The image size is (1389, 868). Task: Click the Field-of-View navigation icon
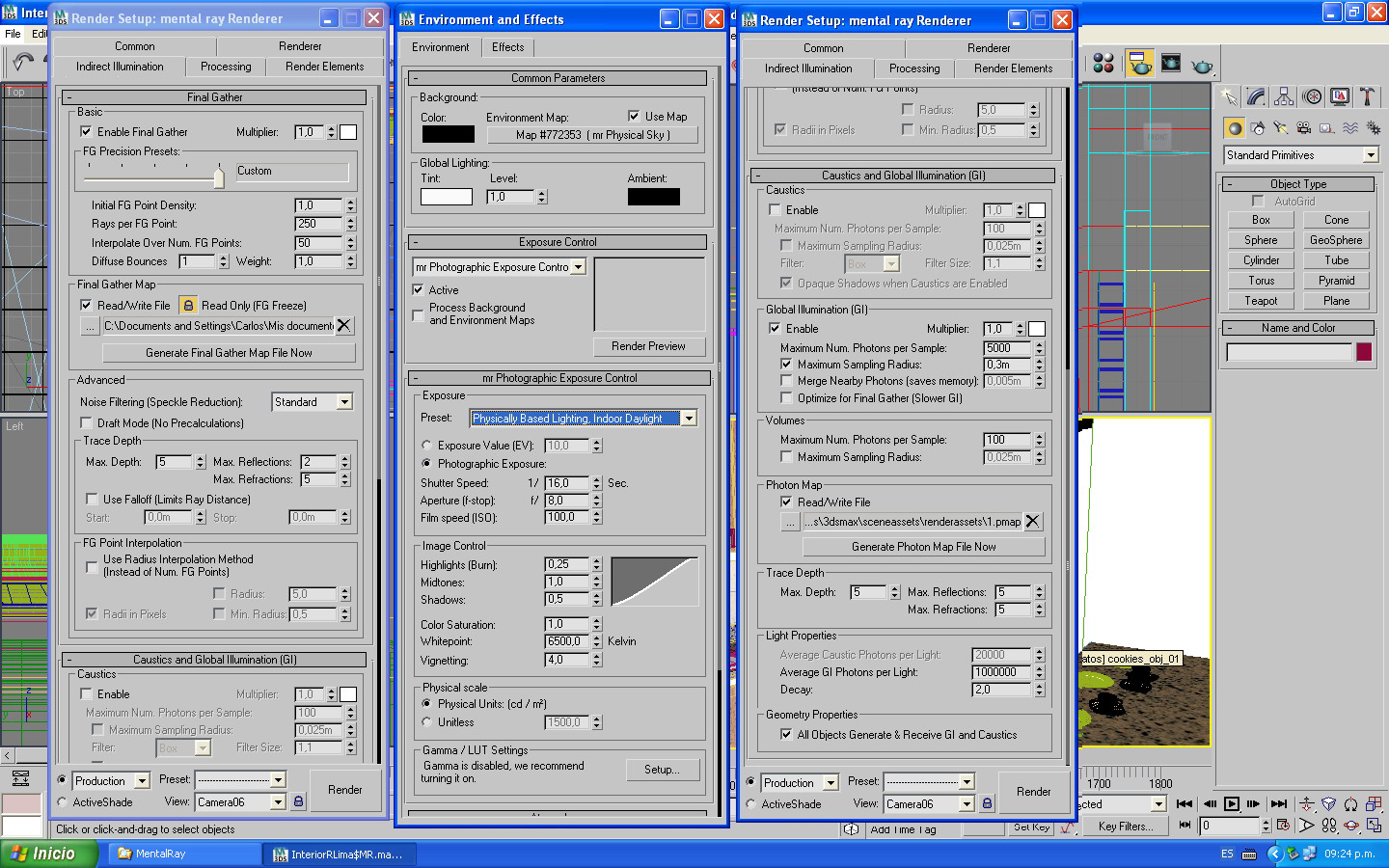[x=1306, y=826]
